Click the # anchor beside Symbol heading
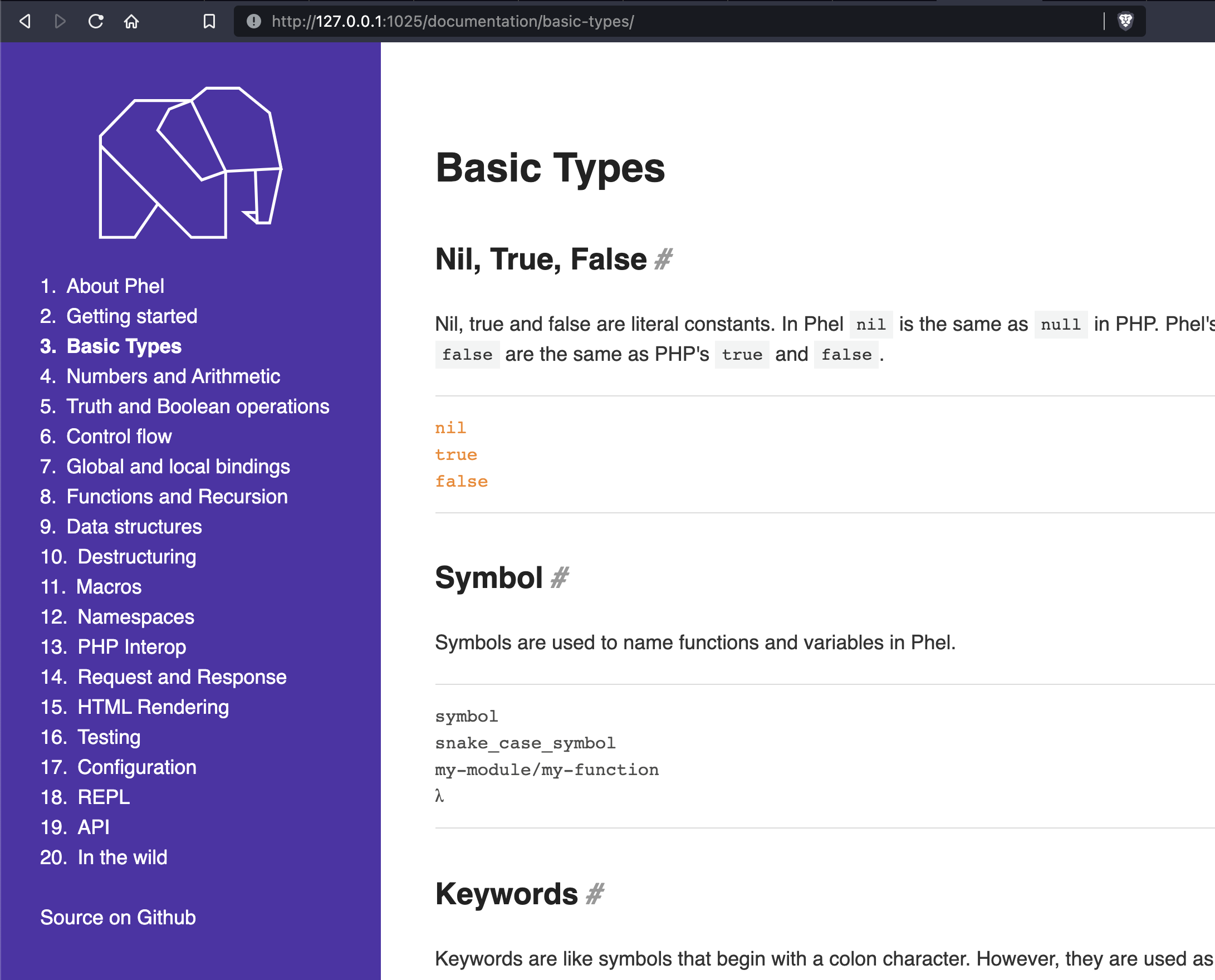1215x980 pixels. click(560, 578)
